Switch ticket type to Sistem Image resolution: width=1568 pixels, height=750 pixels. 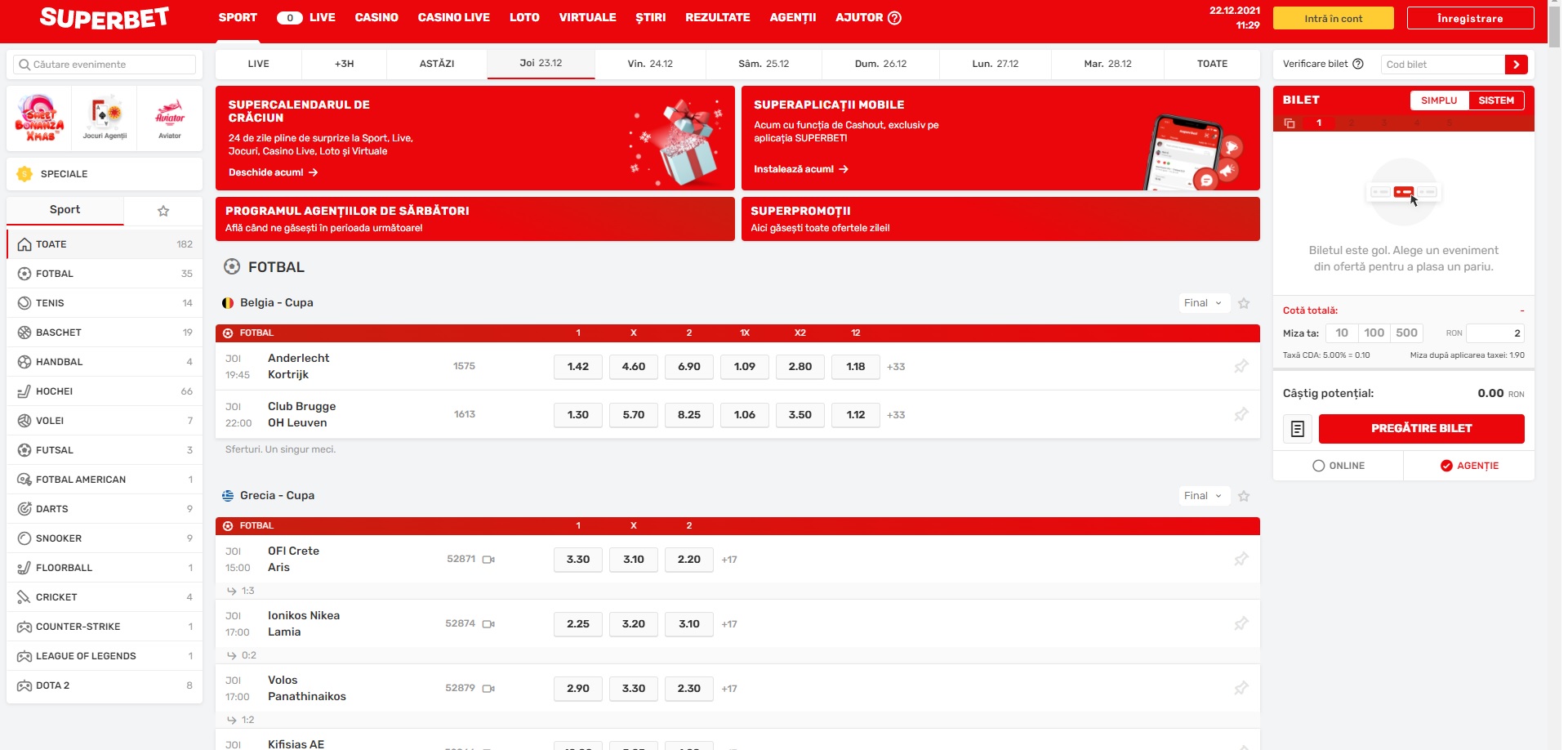click(1496, 100)
